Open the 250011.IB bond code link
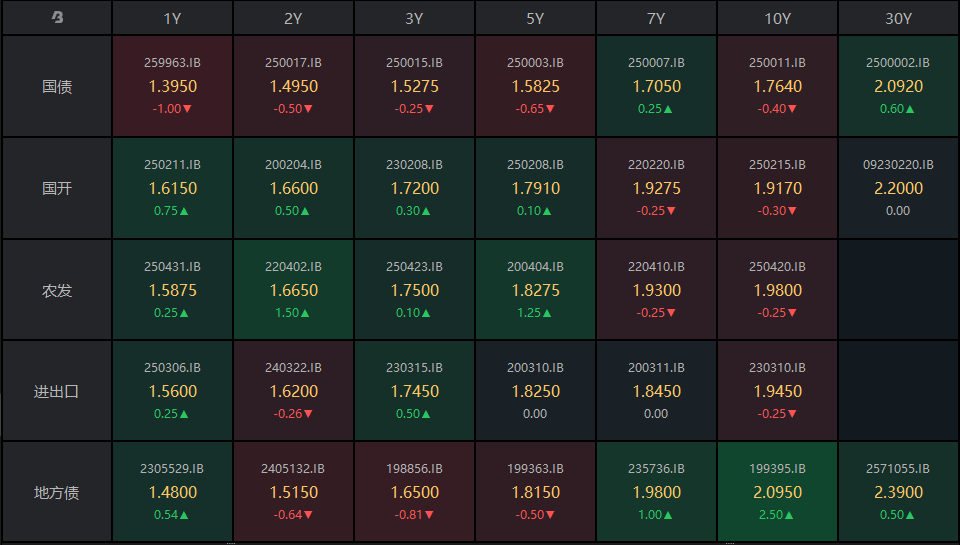This screenshot has width=960, height=545. coord(777,62)
